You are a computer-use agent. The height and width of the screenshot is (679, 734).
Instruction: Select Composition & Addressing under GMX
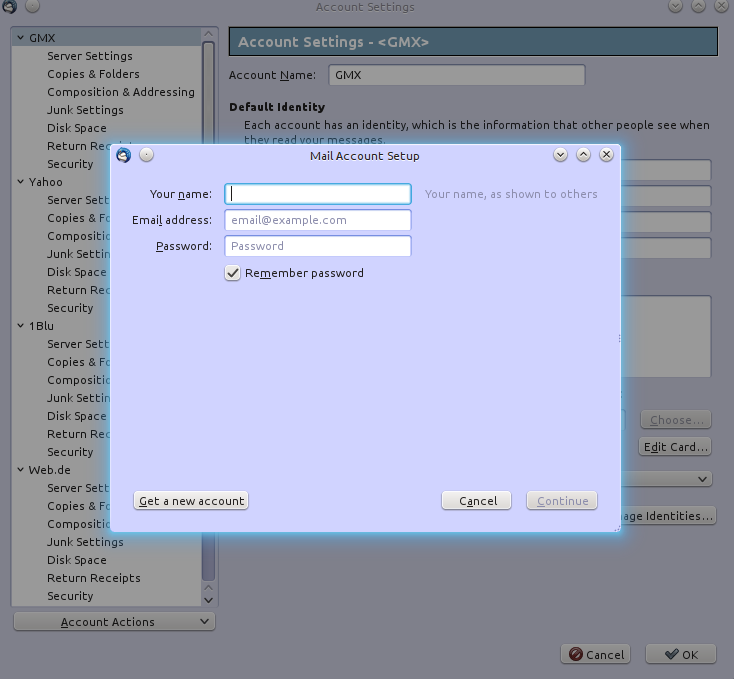pos(121,92)
